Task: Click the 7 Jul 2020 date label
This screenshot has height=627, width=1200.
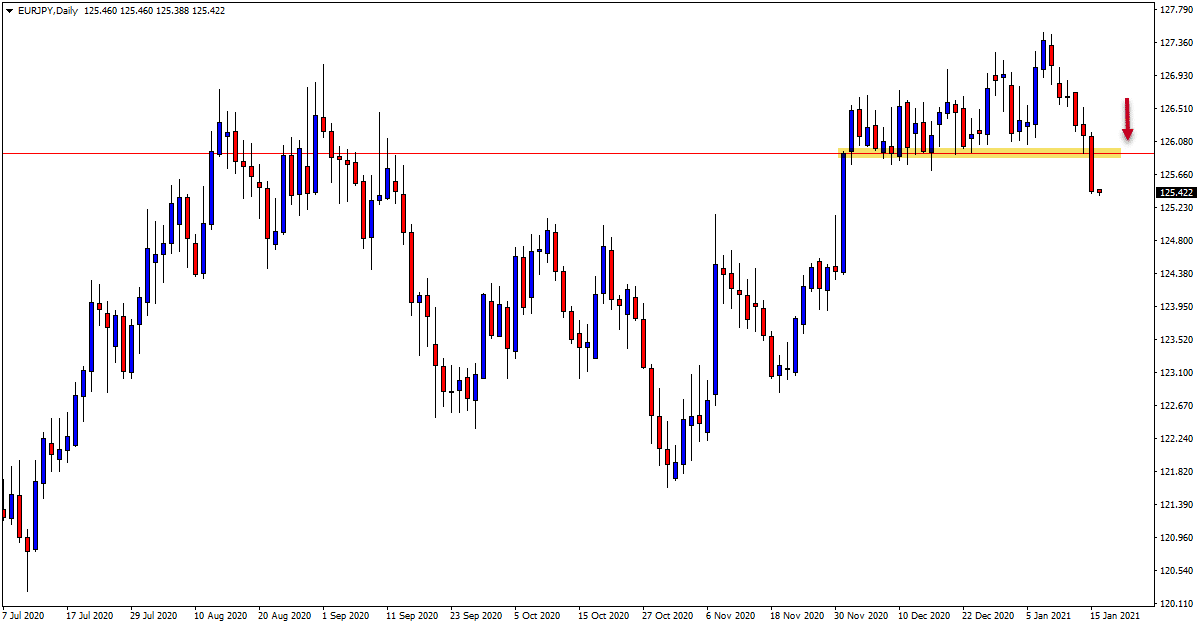Action: (25, 616)
